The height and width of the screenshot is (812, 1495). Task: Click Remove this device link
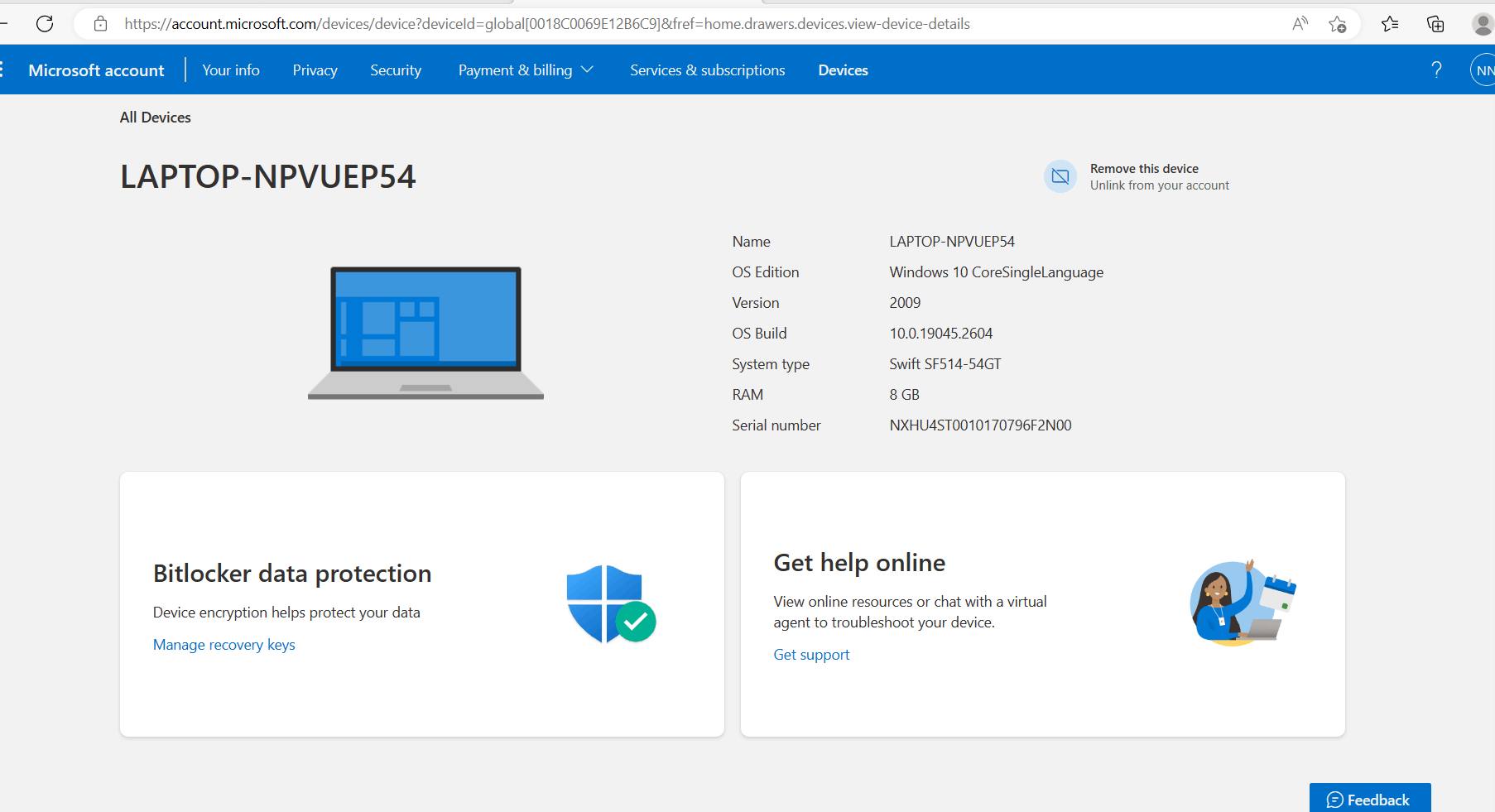(x=1144, y=169)
